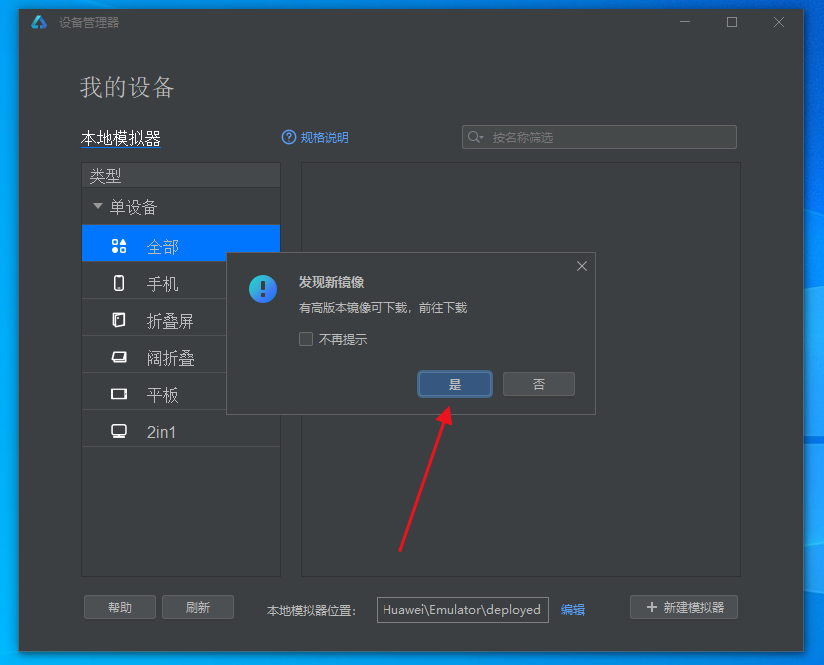The height and width of the screenshot is (665, 824).
Task: Collapse the 单设备 tree group
Action: point(98,207)
